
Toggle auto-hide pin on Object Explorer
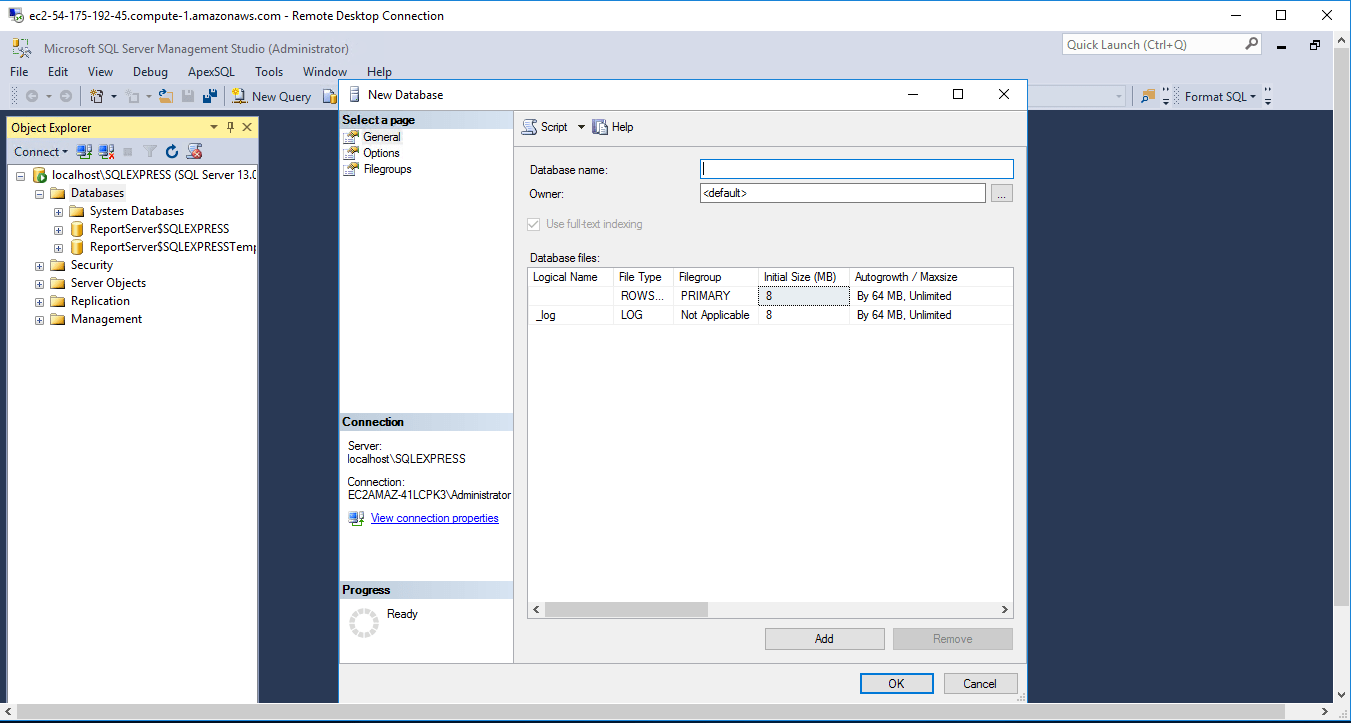[229, 127]
